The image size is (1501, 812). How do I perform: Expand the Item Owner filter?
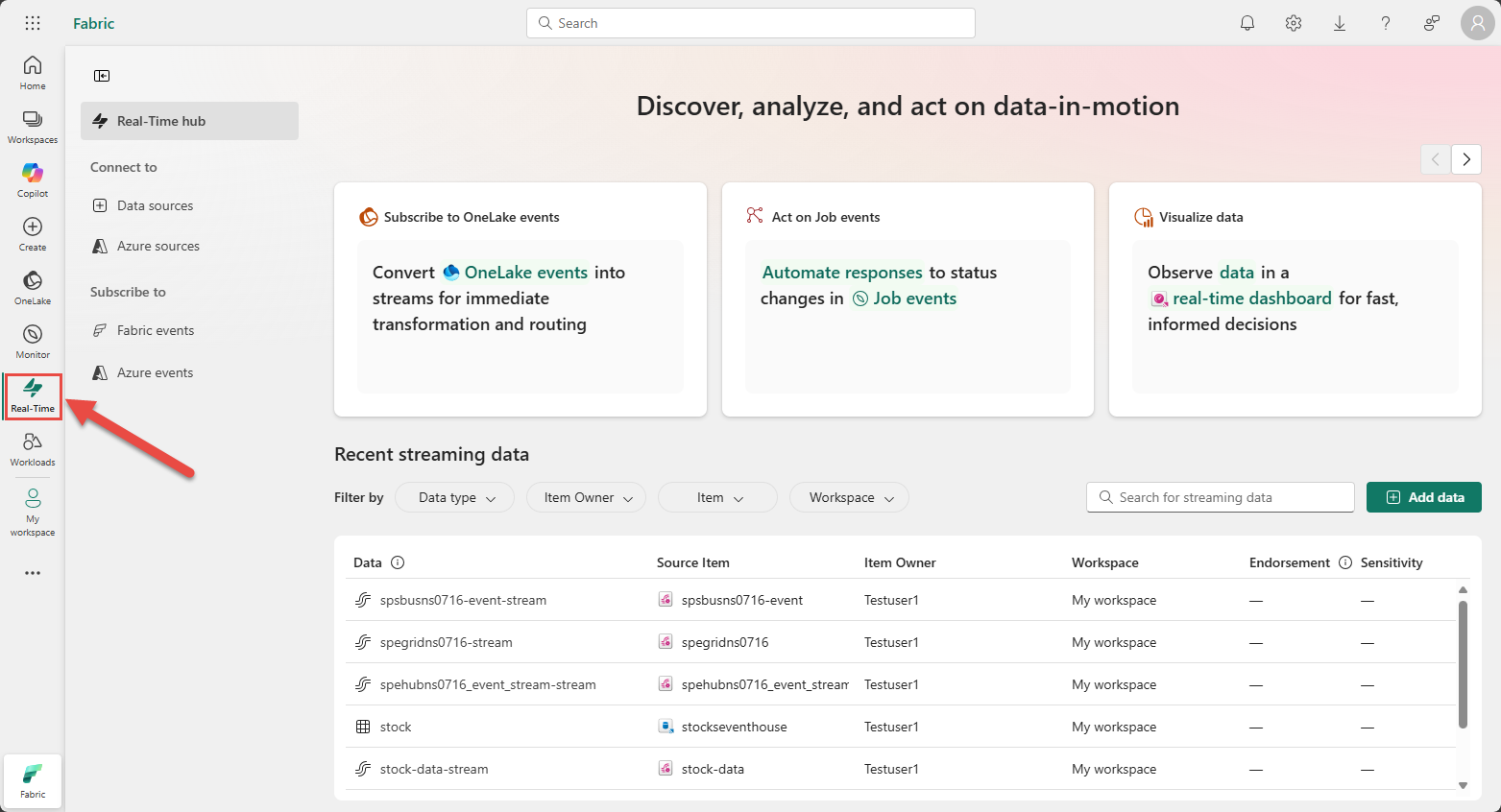point(587,497)
